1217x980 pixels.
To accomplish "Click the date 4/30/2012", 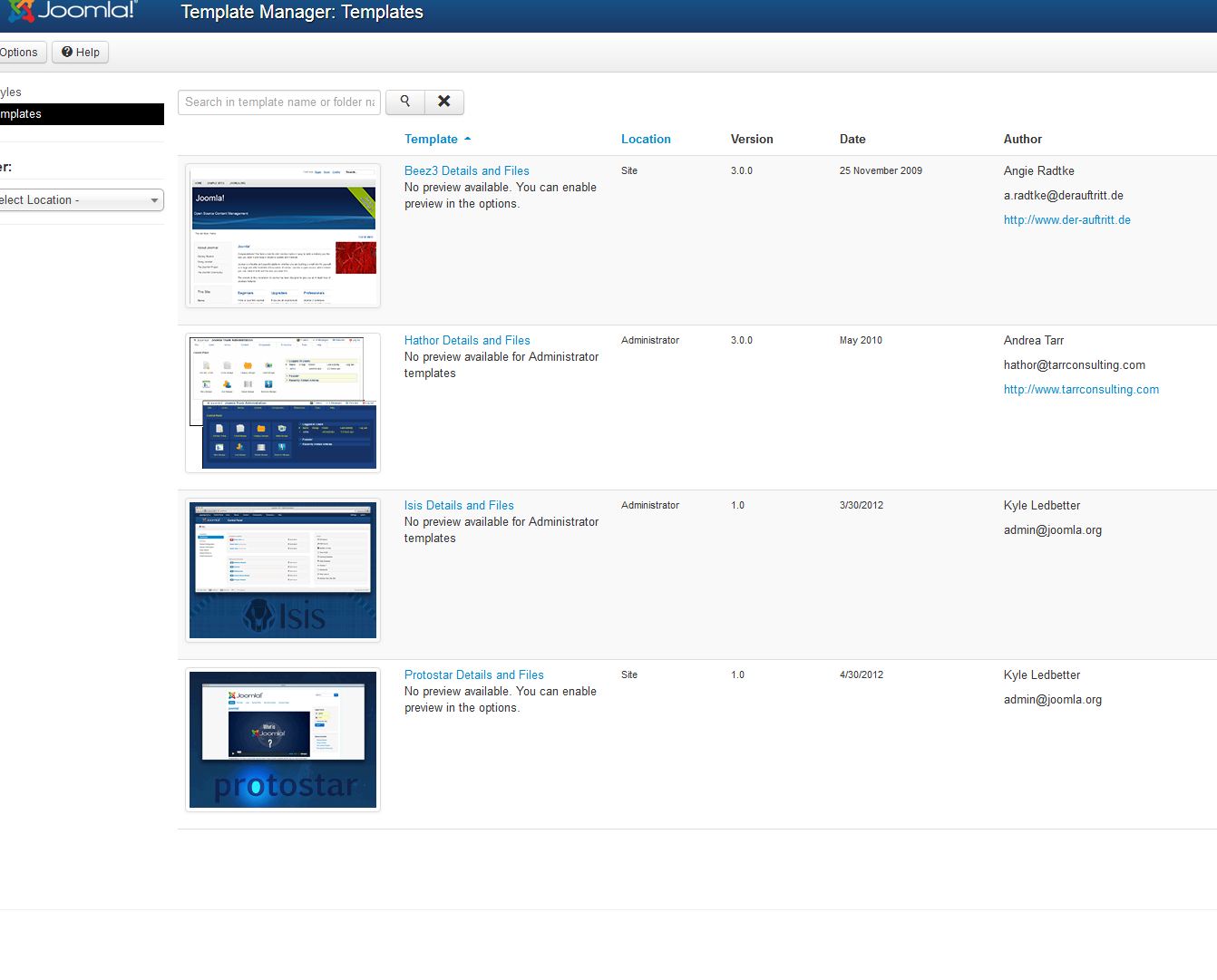I will (x=862, y=674).
